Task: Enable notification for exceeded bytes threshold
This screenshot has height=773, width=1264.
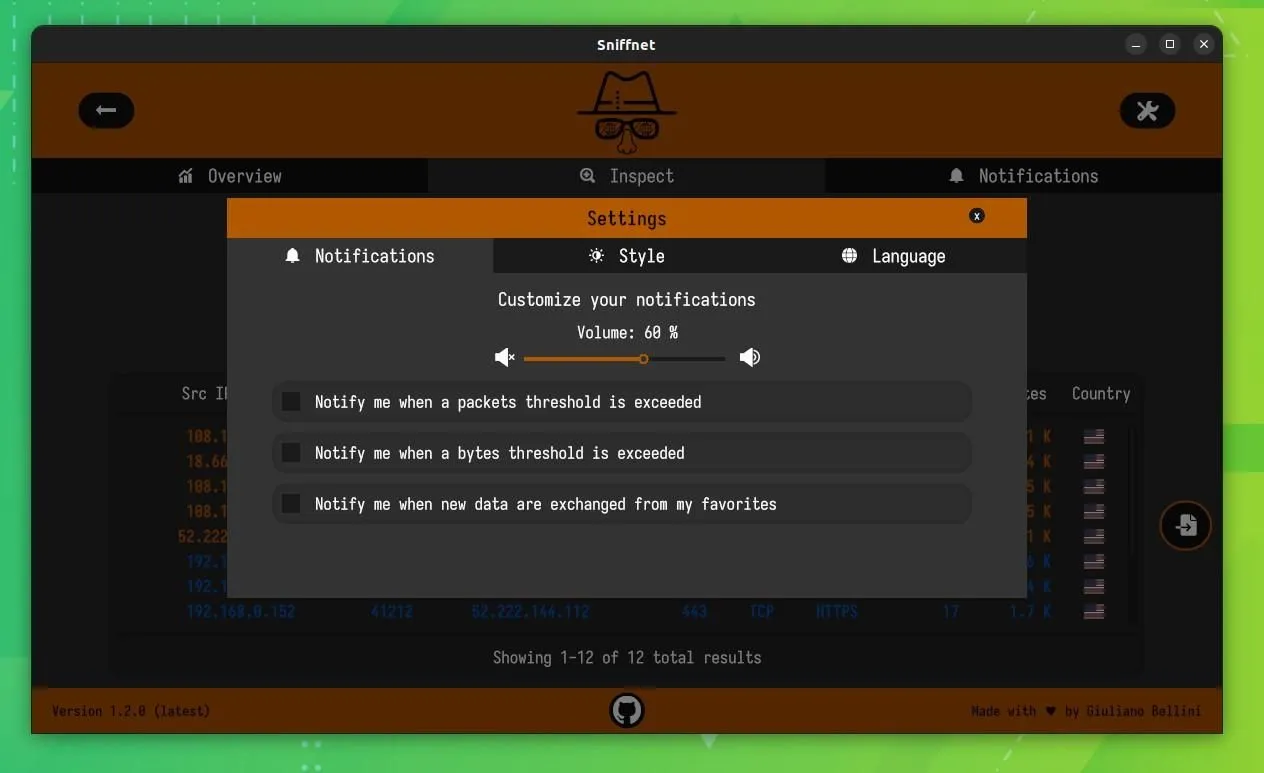Action: [291, 452]
